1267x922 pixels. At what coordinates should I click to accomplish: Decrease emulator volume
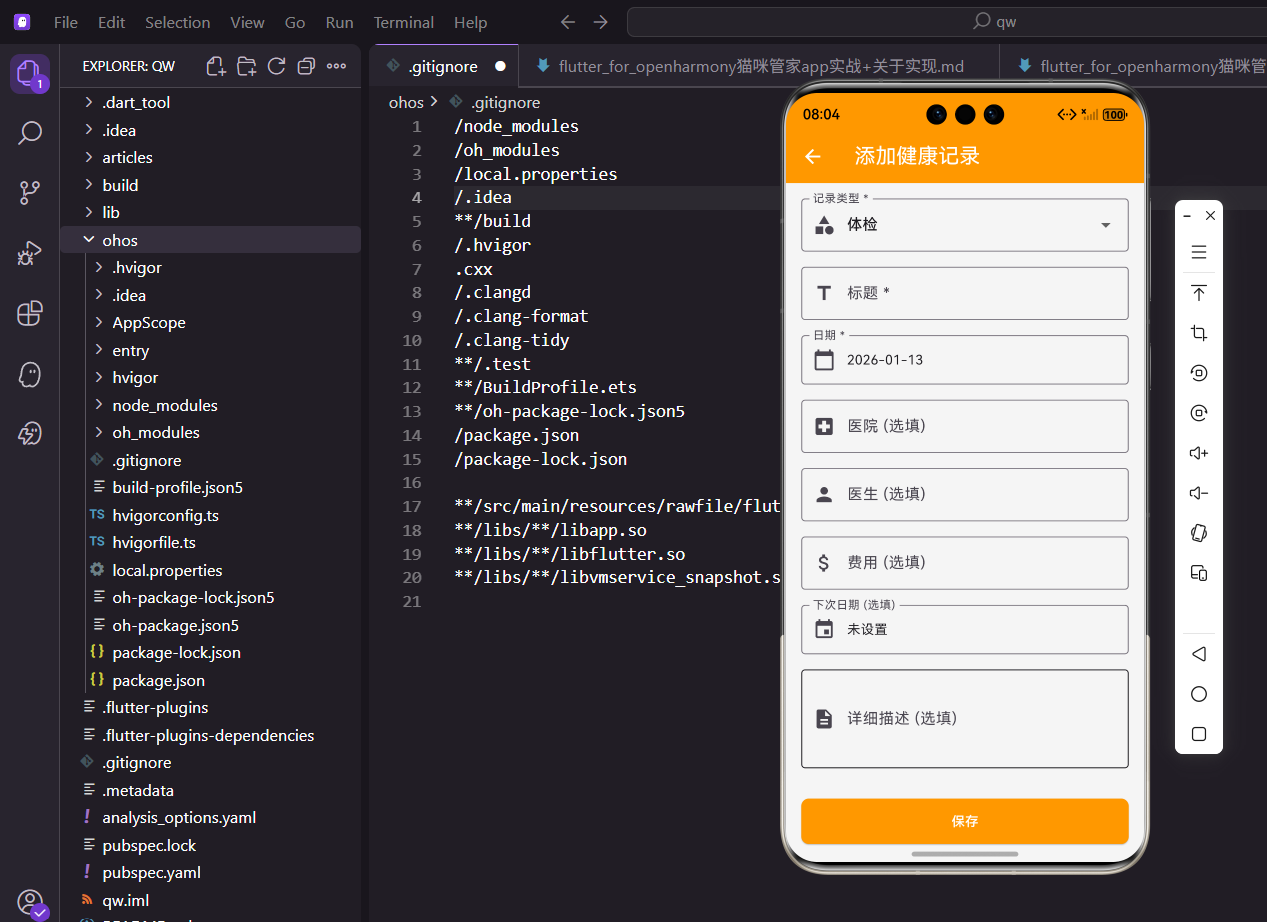click(x=1199, y=493)
